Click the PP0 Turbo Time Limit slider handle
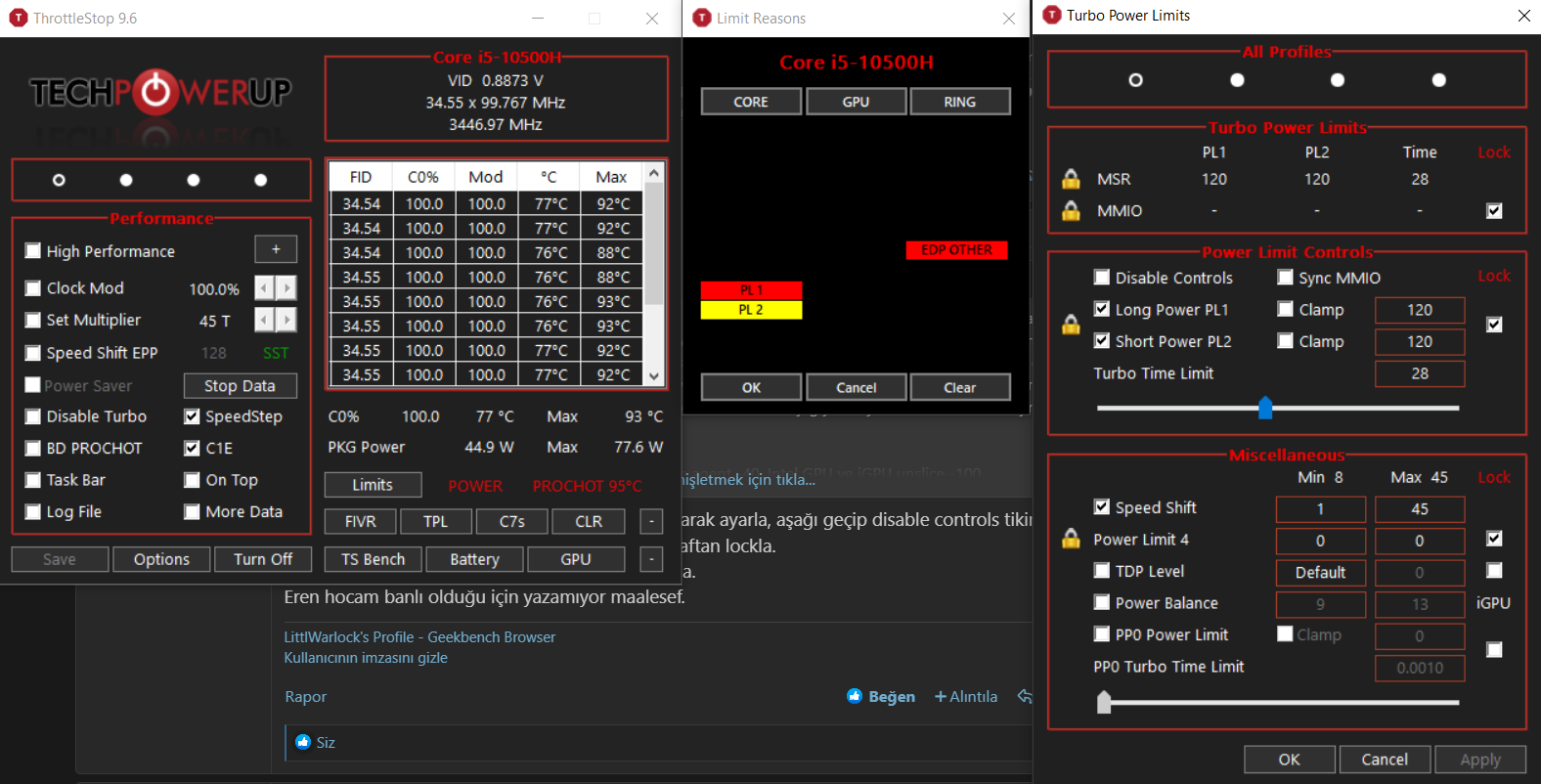 (x=1104, y=702)
